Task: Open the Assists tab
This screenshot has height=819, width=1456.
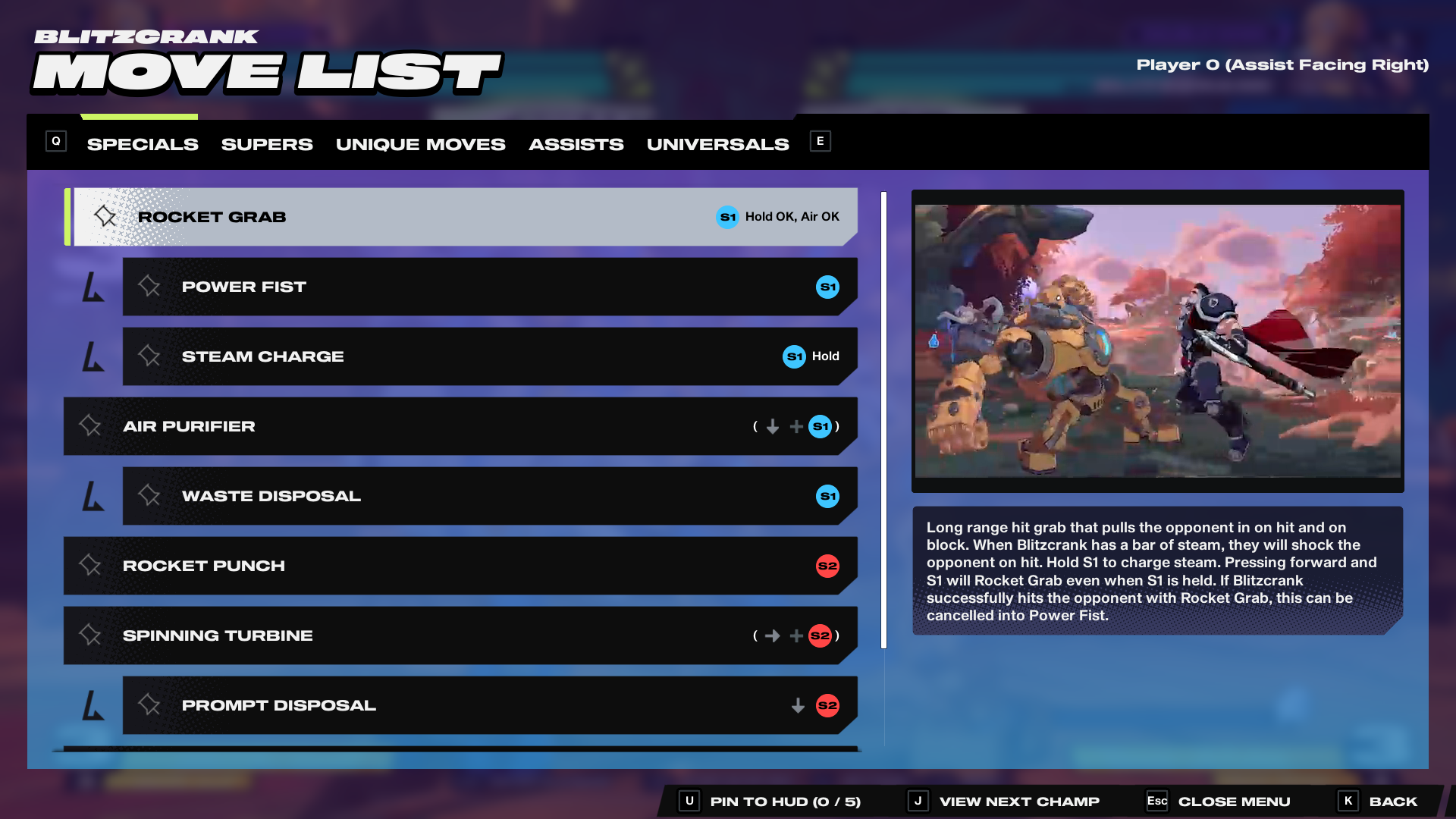Action: (x=576, y=144)
